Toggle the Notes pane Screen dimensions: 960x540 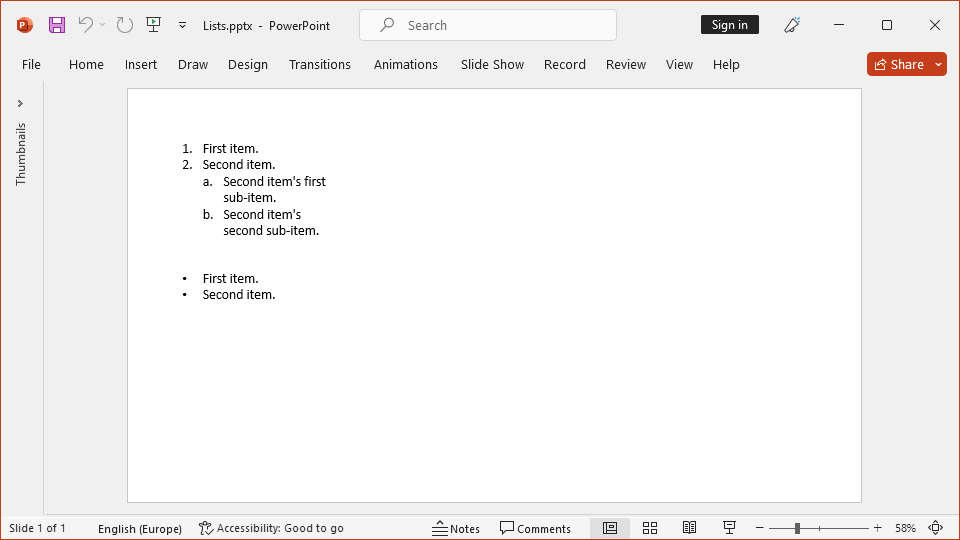click(x=456, y=528)
